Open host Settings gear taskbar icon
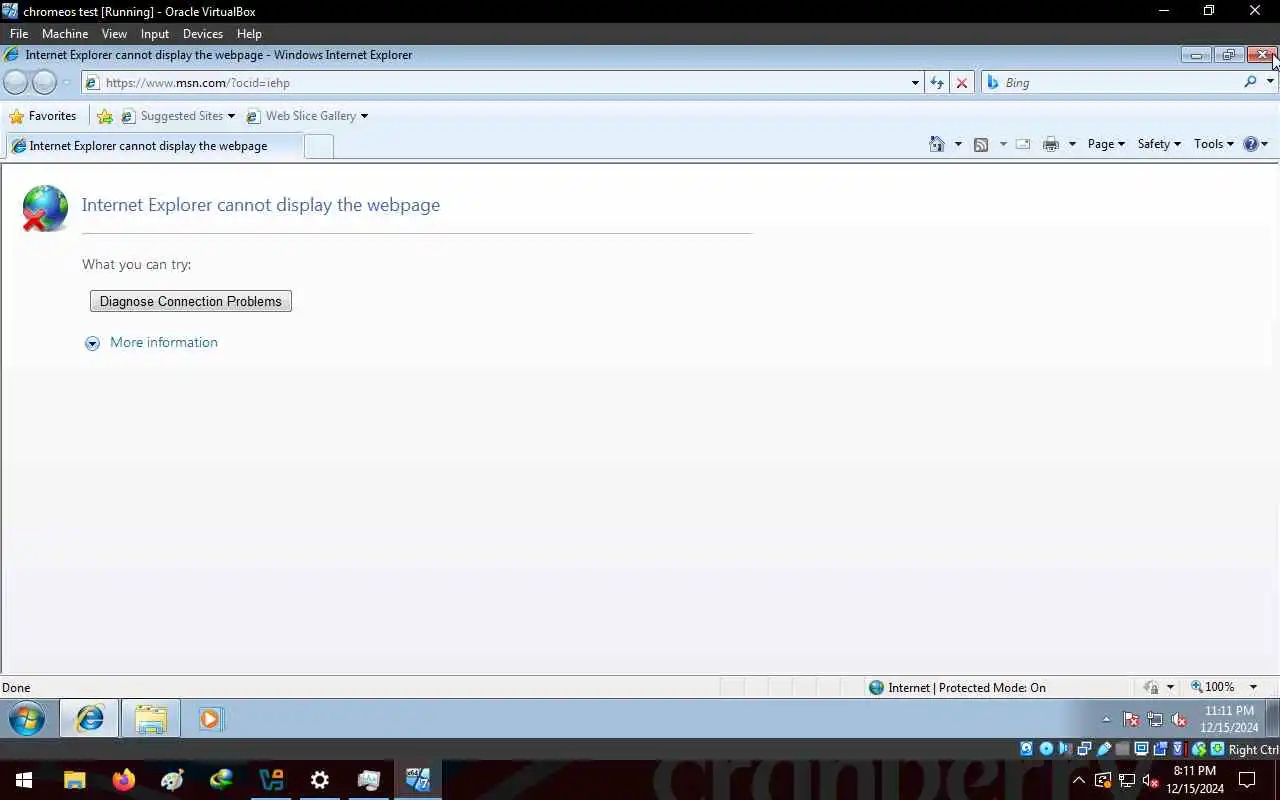The width and height of the screenshot is (1280, 800). tap(319, 780)
